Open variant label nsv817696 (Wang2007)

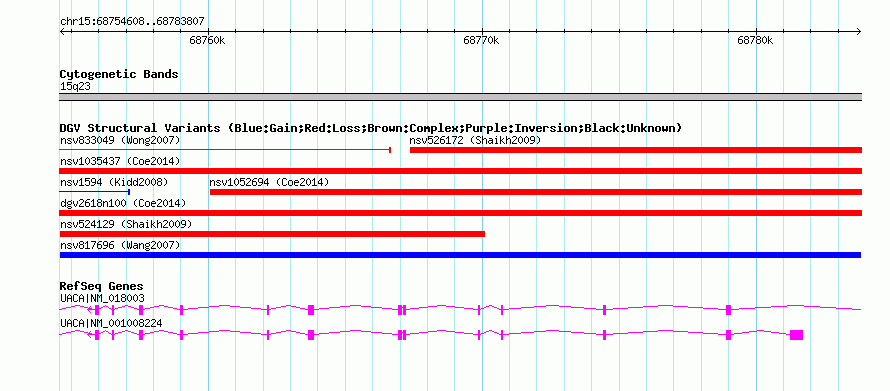tap(120, 245)
